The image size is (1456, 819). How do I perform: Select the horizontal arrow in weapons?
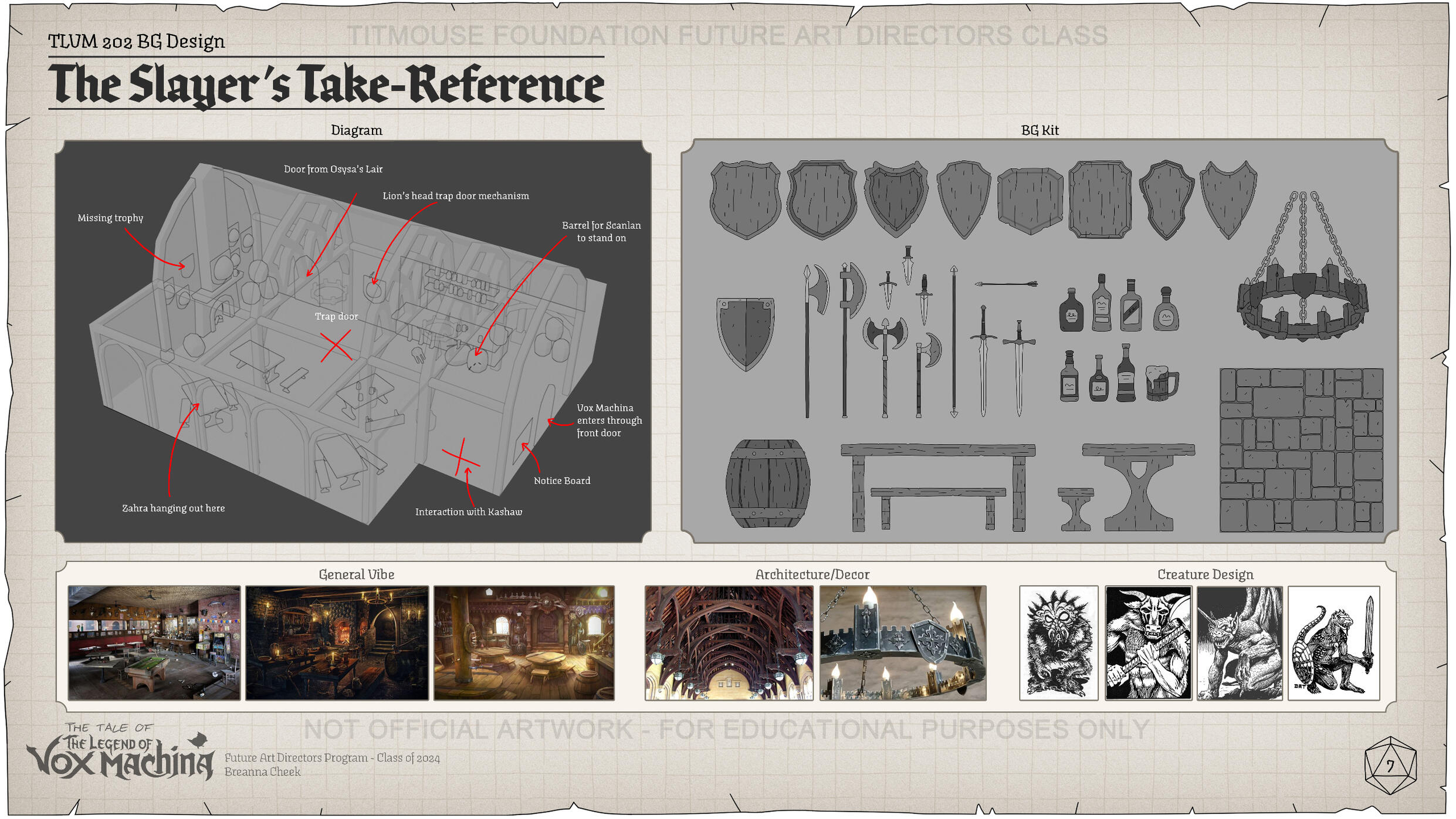1005,285
